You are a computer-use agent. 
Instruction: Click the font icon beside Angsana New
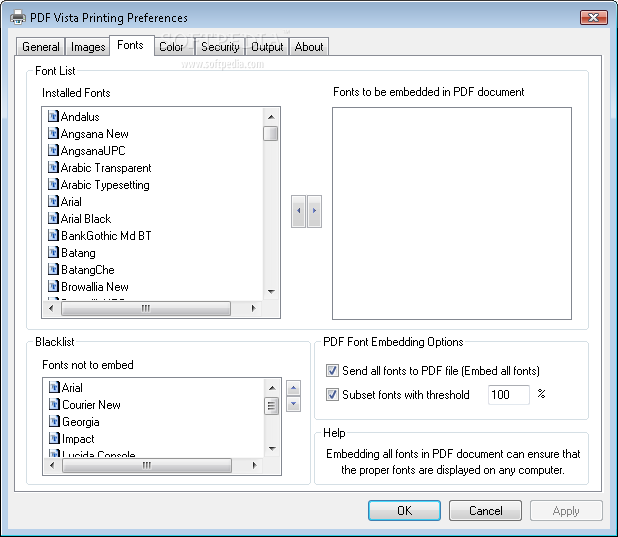pos(53,133)
